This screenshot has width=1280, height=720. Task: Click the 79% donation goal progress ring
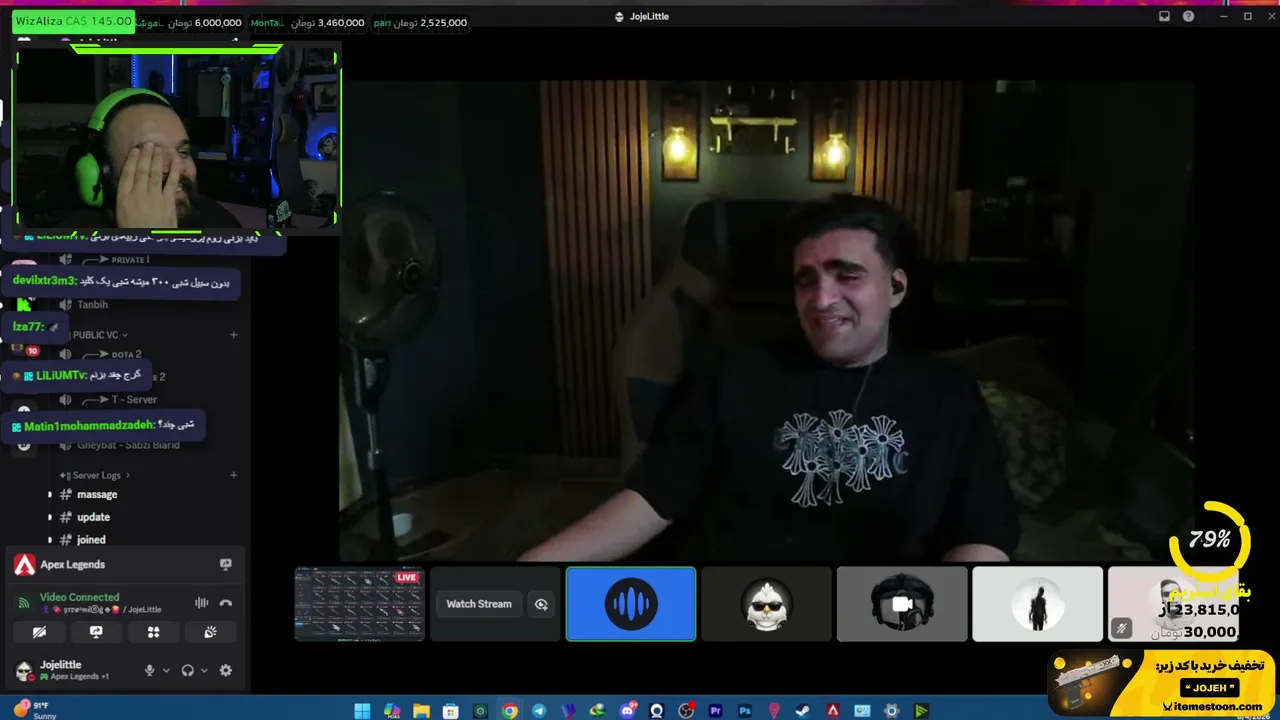tap(1209, 541)
